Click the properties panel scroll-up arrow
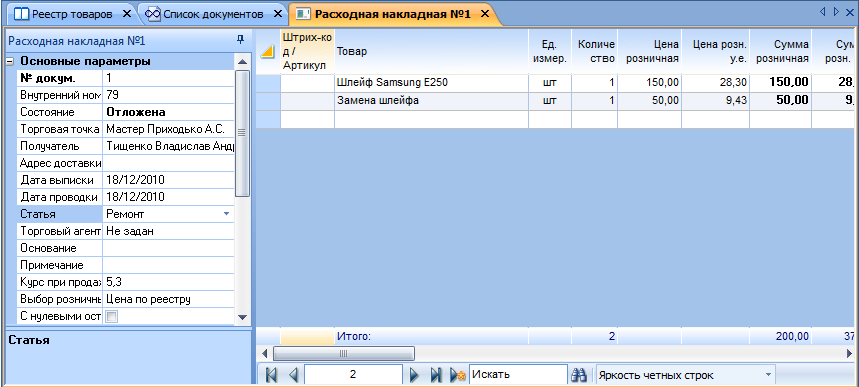859x387 pixels. (242, 61)
